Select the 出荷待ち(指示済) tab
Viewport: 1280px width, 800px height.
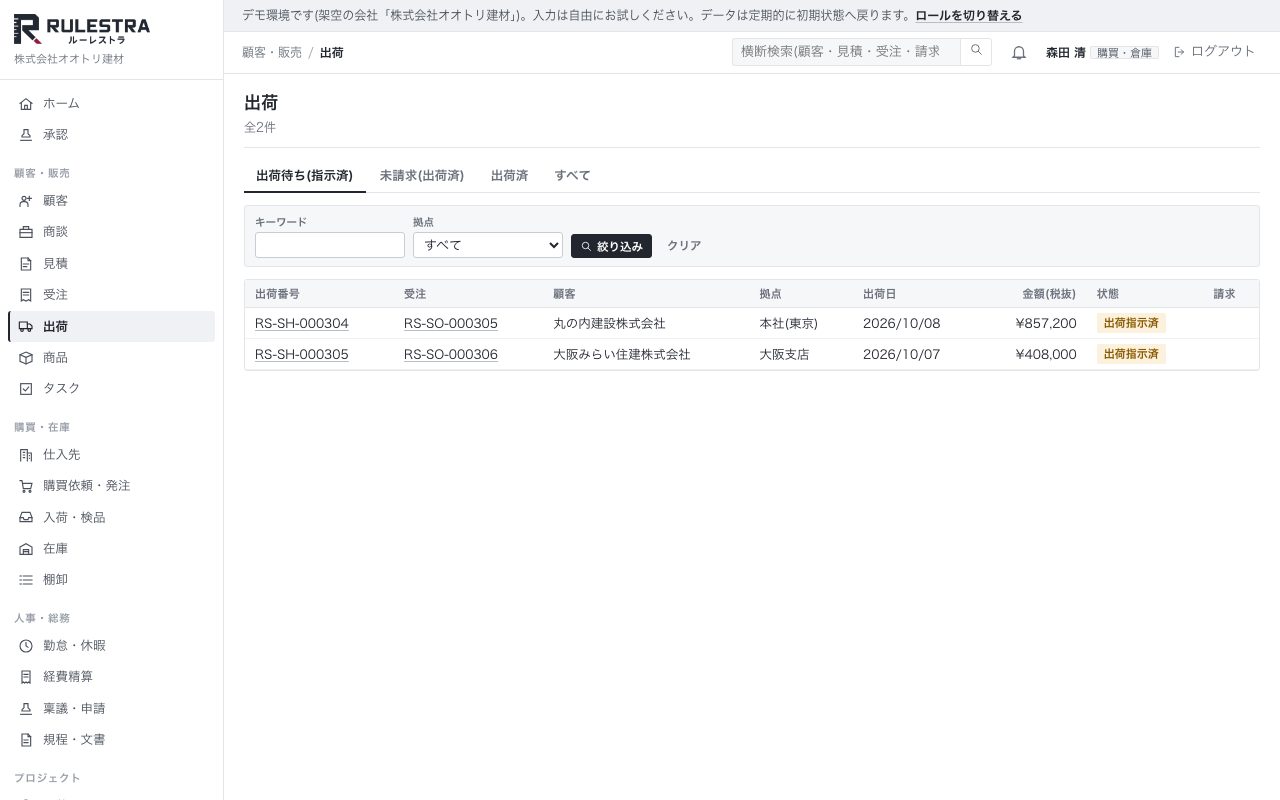point(304,175)
